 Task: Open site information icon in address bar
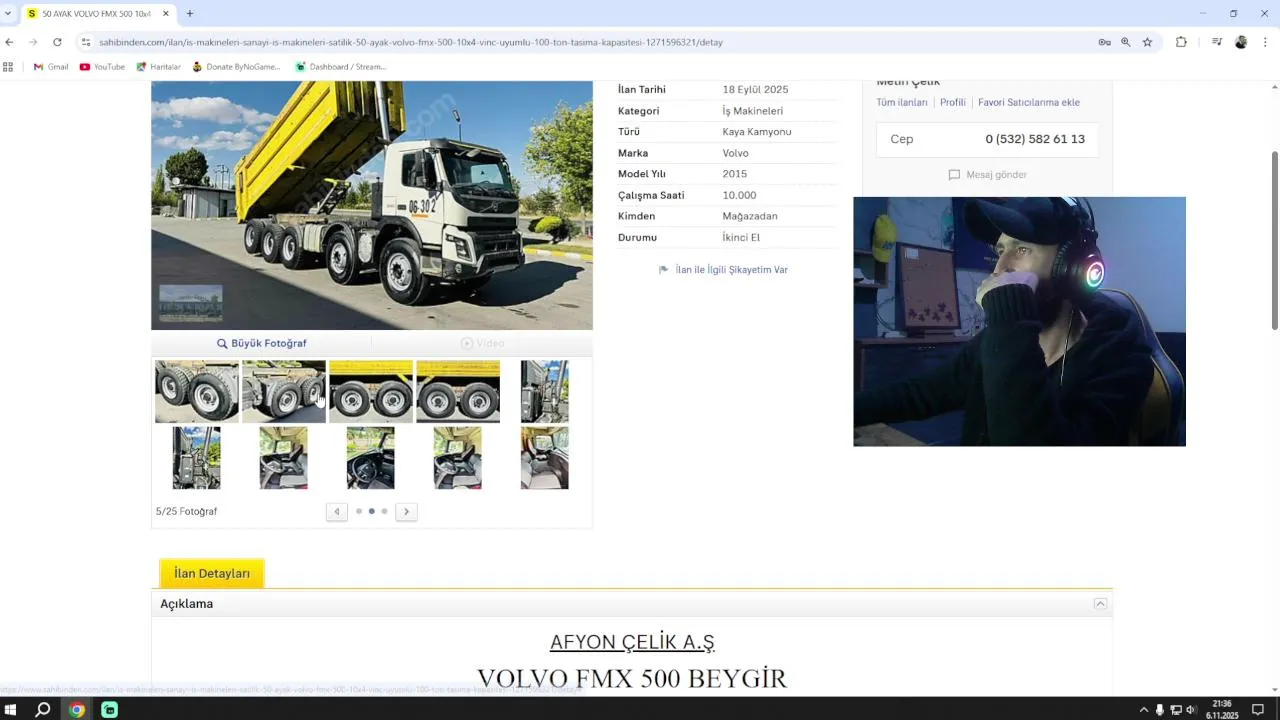point(86,42)
